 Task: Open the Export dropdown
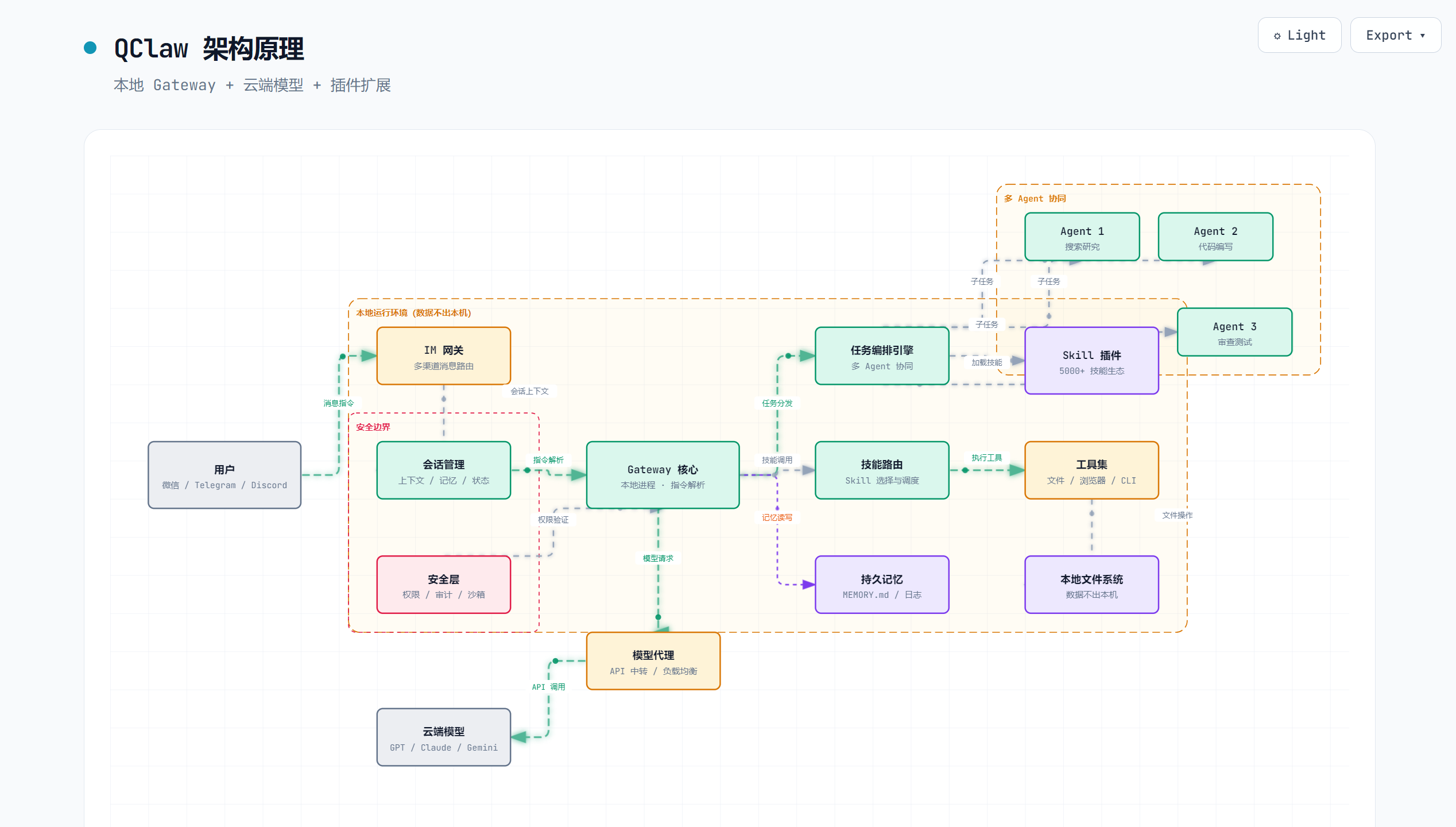[1395, 35]
